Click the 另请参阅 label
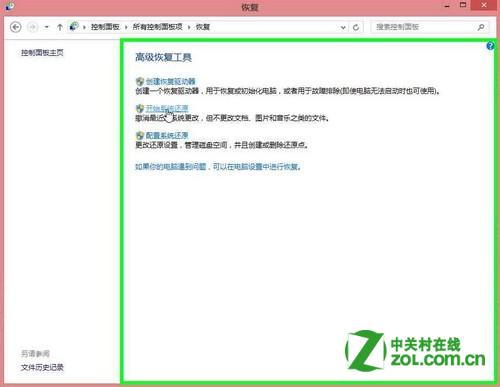500x387 pixels. (35, 353)
